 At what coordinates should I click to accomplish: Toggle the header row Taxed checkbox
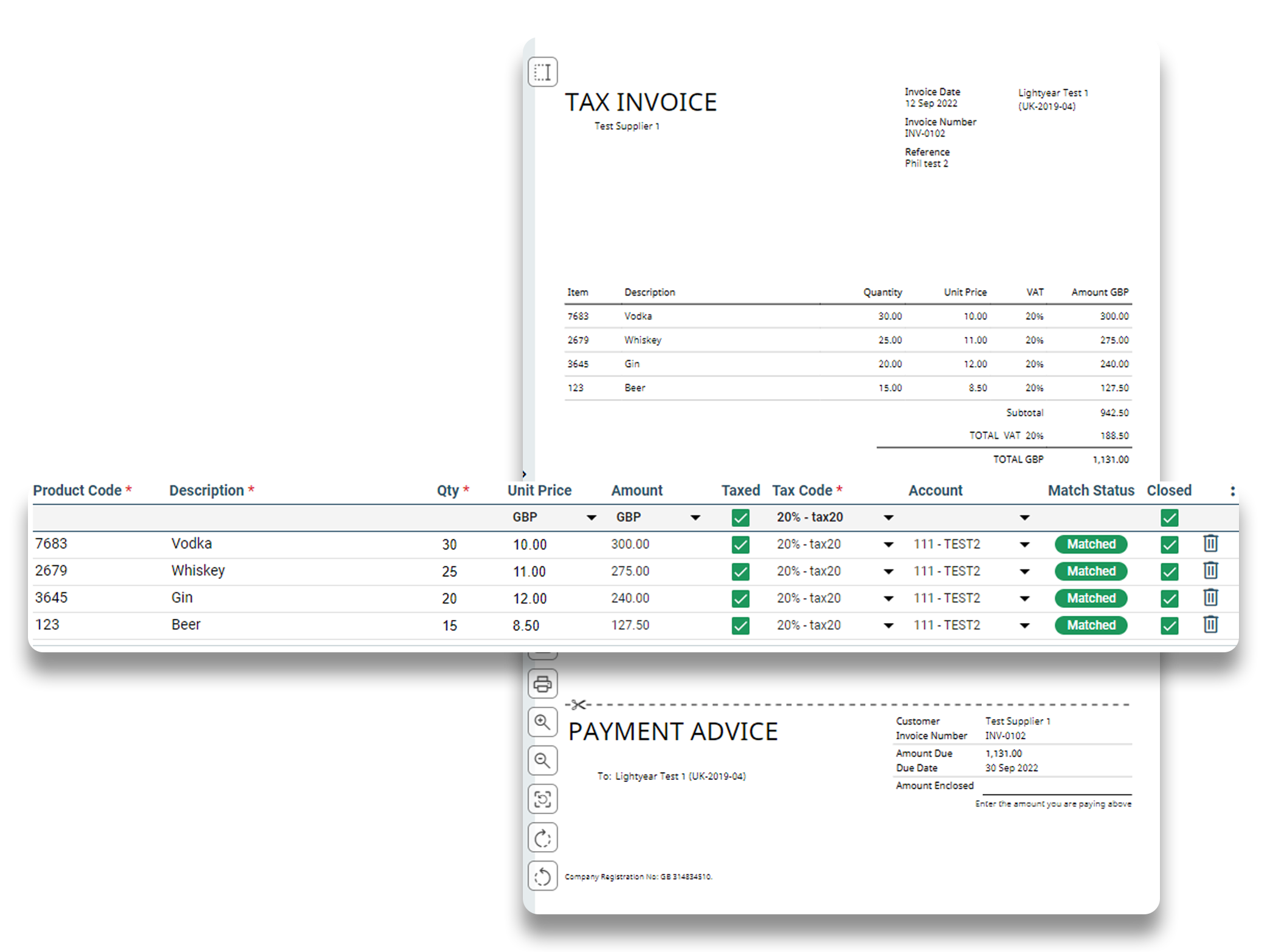(x=740, y=518)
